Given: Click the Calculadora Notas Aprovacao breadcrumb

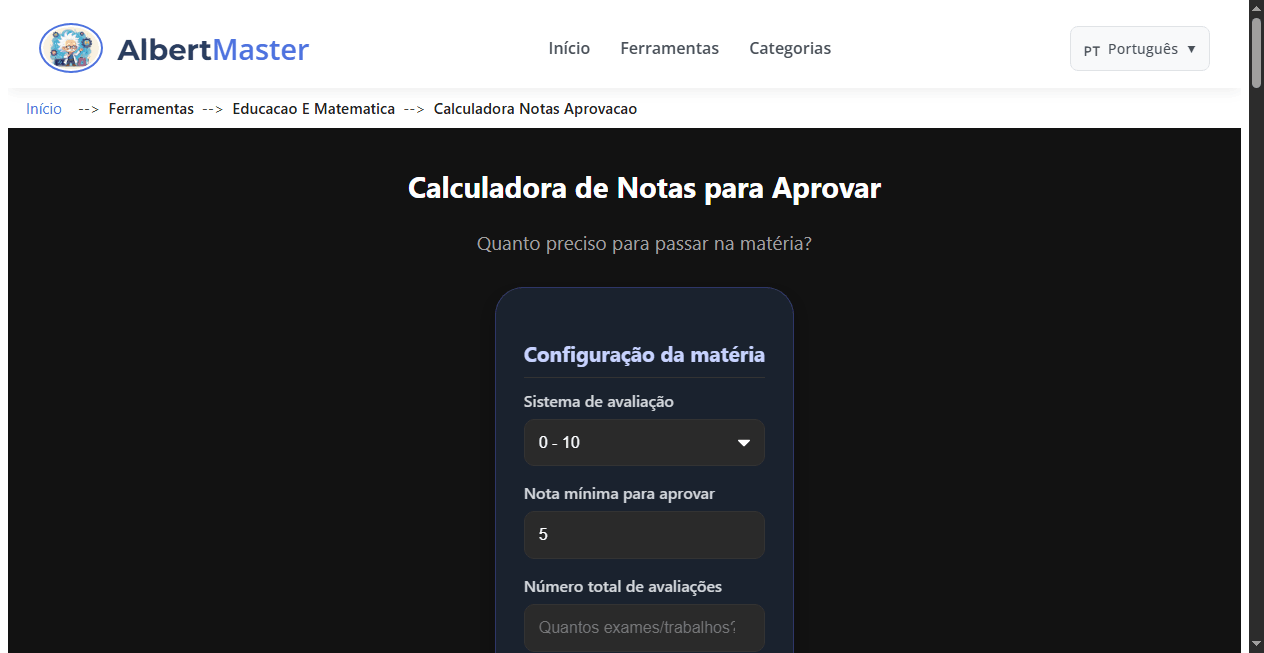Looking at the screenshot, I should coord(535,108).
